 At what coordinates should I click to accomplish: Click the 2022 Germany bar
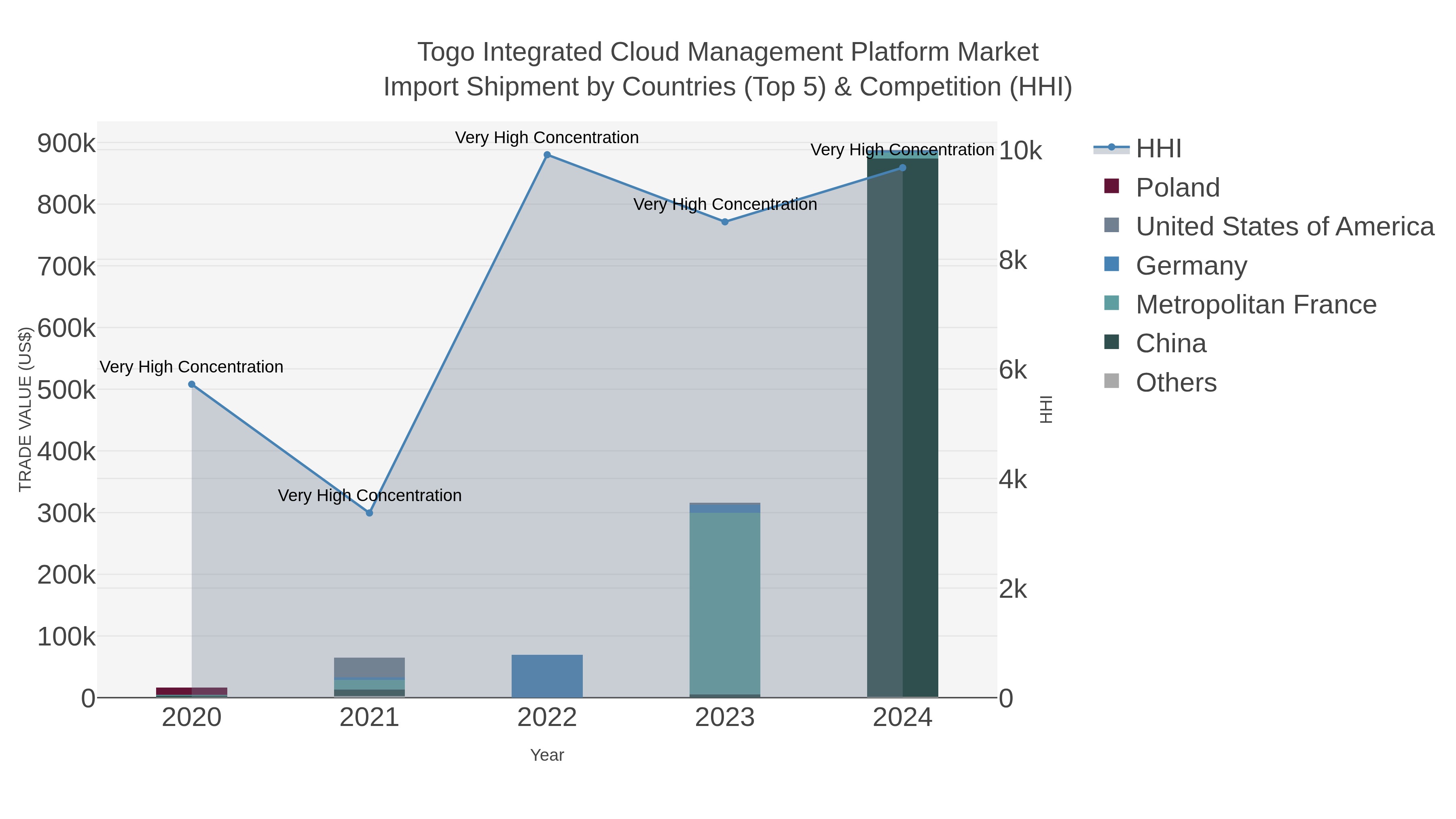tap(547, 676)
